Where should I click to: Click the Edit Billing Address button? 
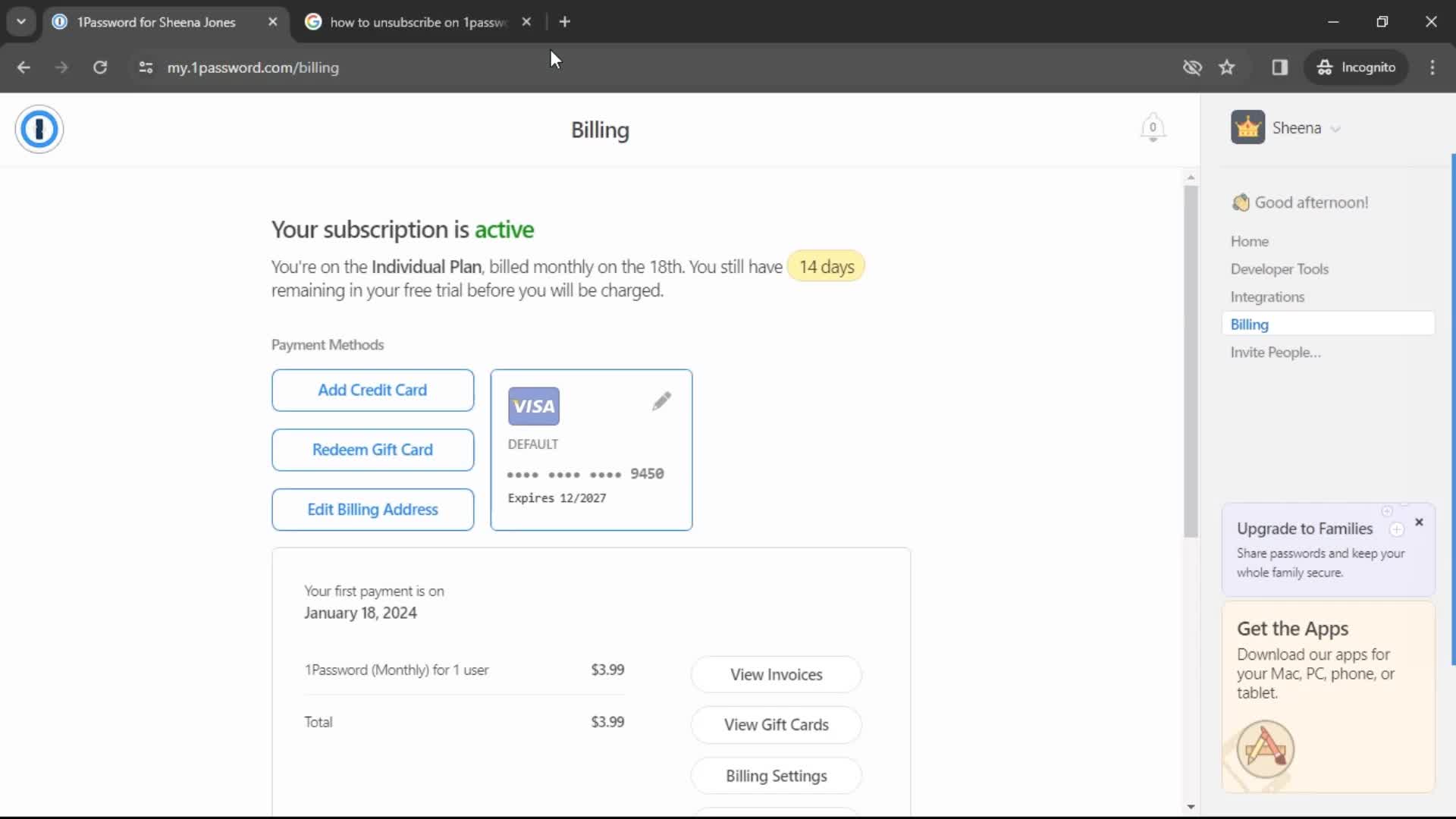coord(372,509)
